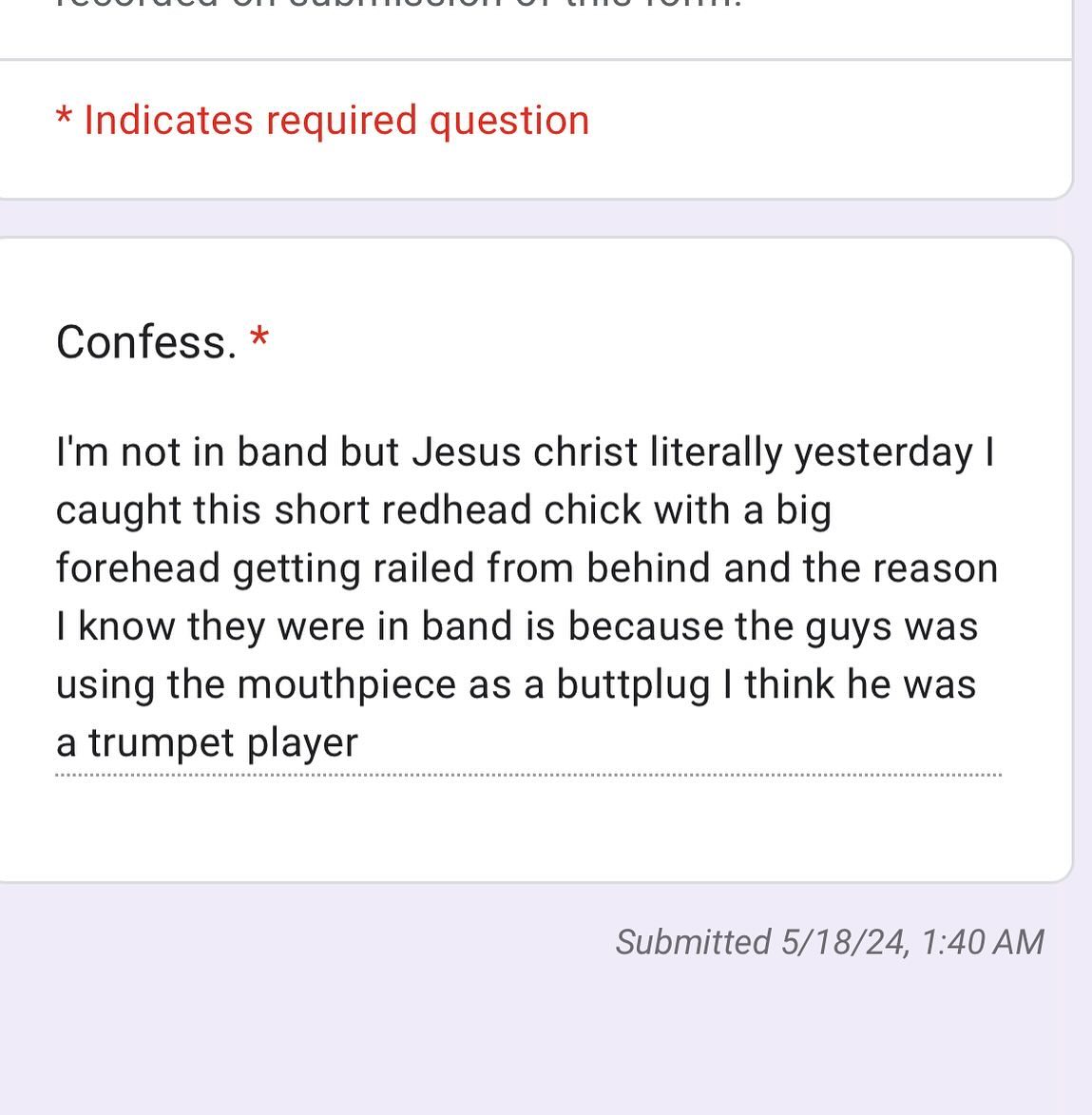This screenshot has width=1092, height=1115.
Task: Focus the confession answer text field
Action: [x=527, y=597]
